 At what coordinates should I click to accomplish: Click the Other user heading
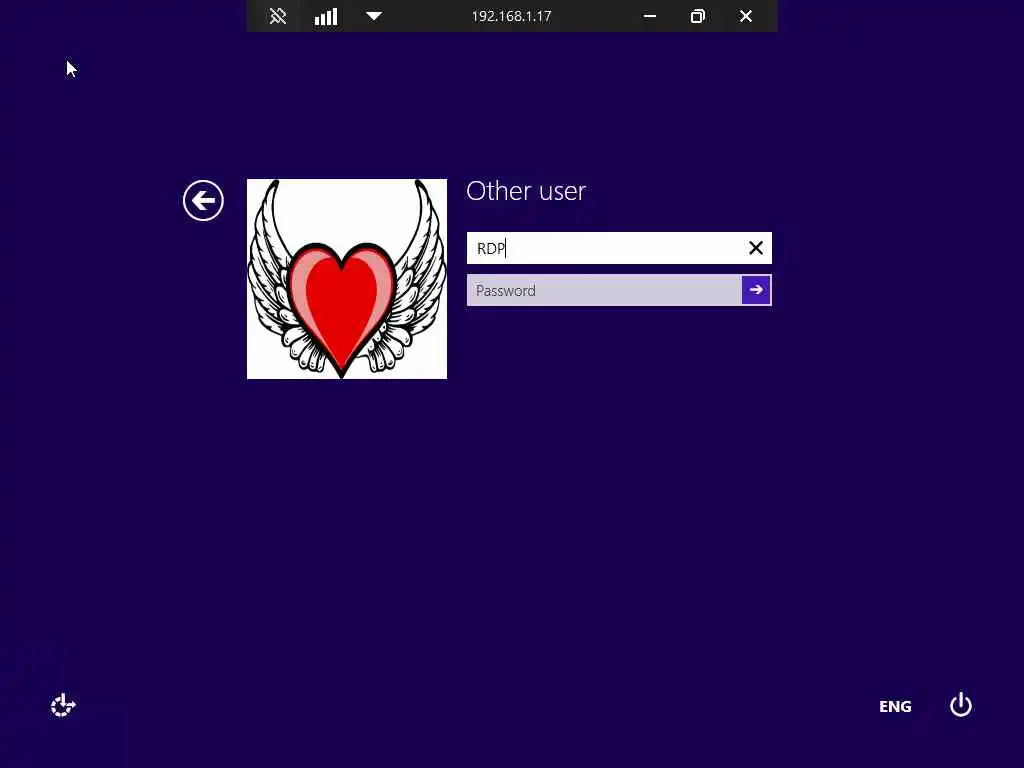click(x=526, y=191)
